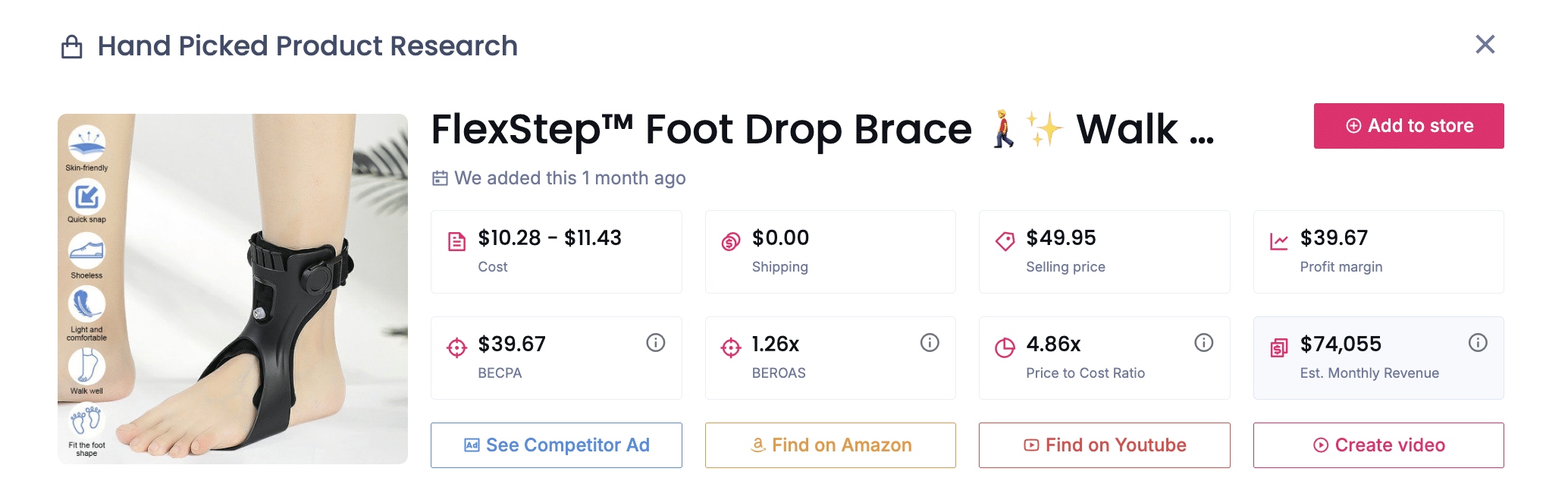Click the Create video button

coord(1378,445)
